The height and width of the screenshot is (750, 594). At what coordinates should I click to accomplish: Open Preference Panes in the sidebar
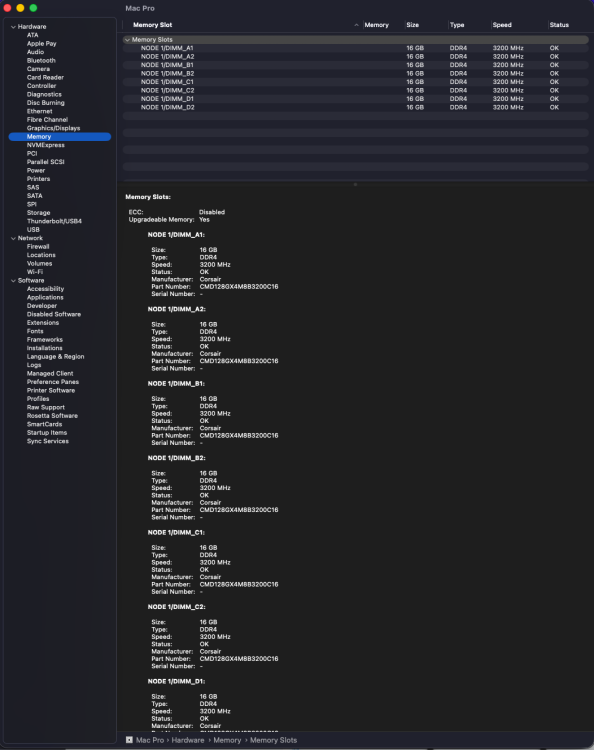pos(53,382)
